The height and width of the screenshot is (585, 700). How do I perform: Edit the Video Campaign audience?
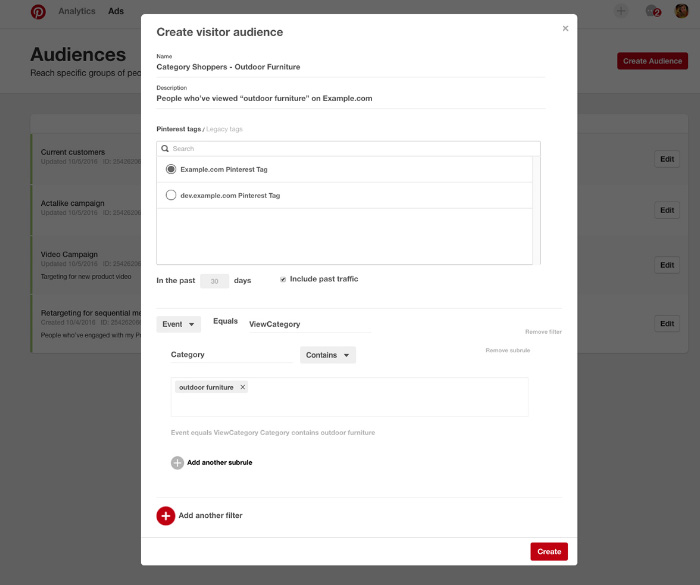pyautogui.click(x=667, y=265)
